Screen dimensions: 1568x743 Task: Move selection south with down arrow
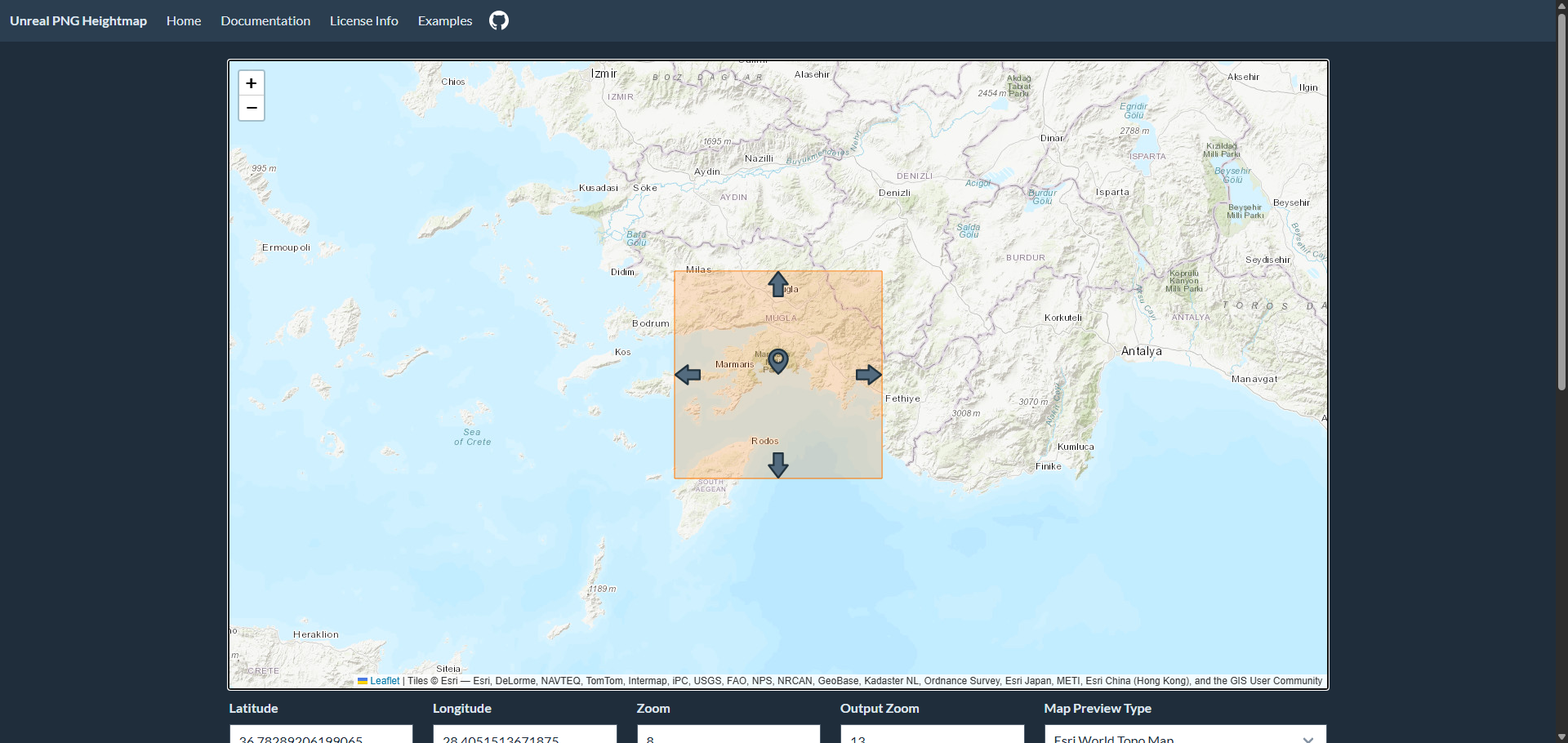778,465
